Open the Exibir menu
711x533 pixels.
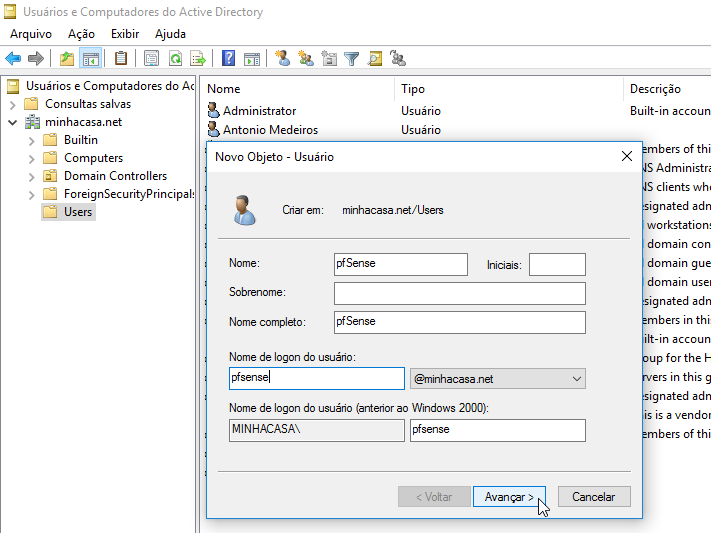(x=125, y=34)
